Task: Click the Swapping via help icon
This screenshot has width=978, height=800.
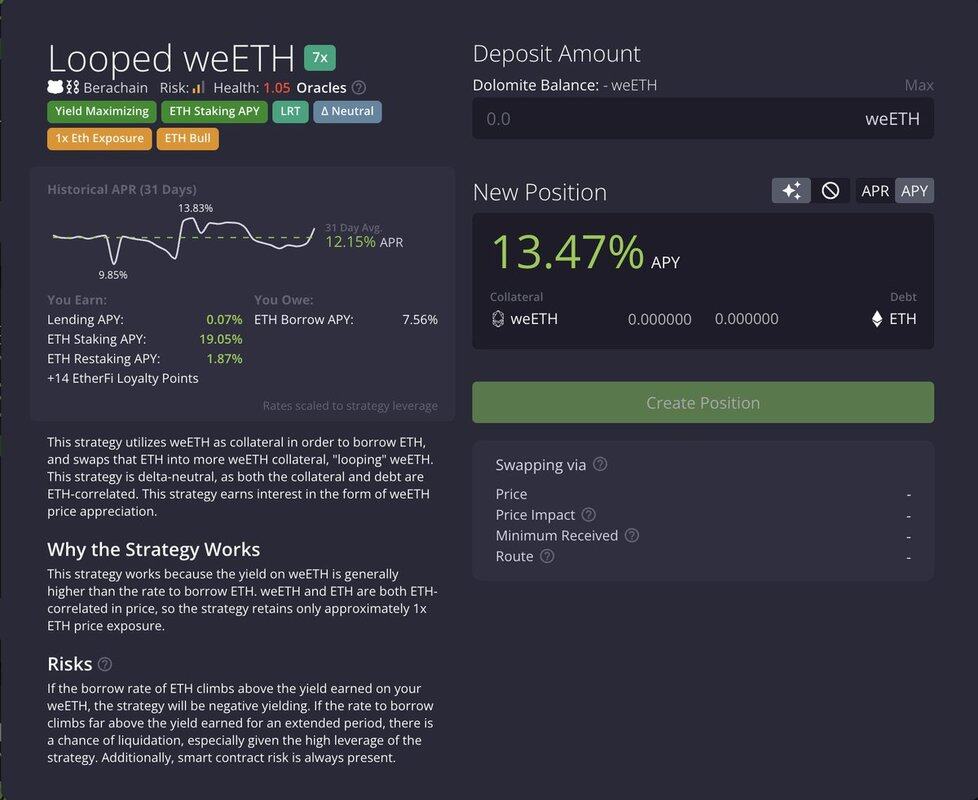Action: 600,464
